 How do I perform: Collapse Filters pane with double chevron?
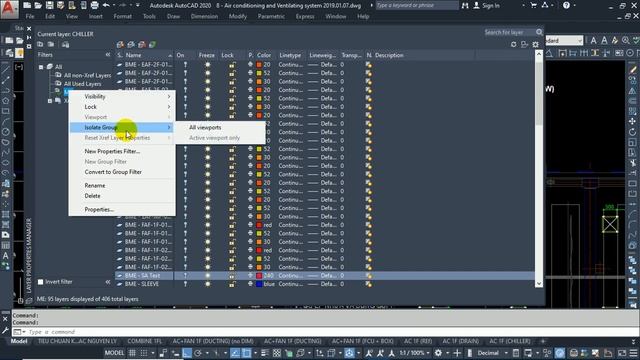coord(108,55)
